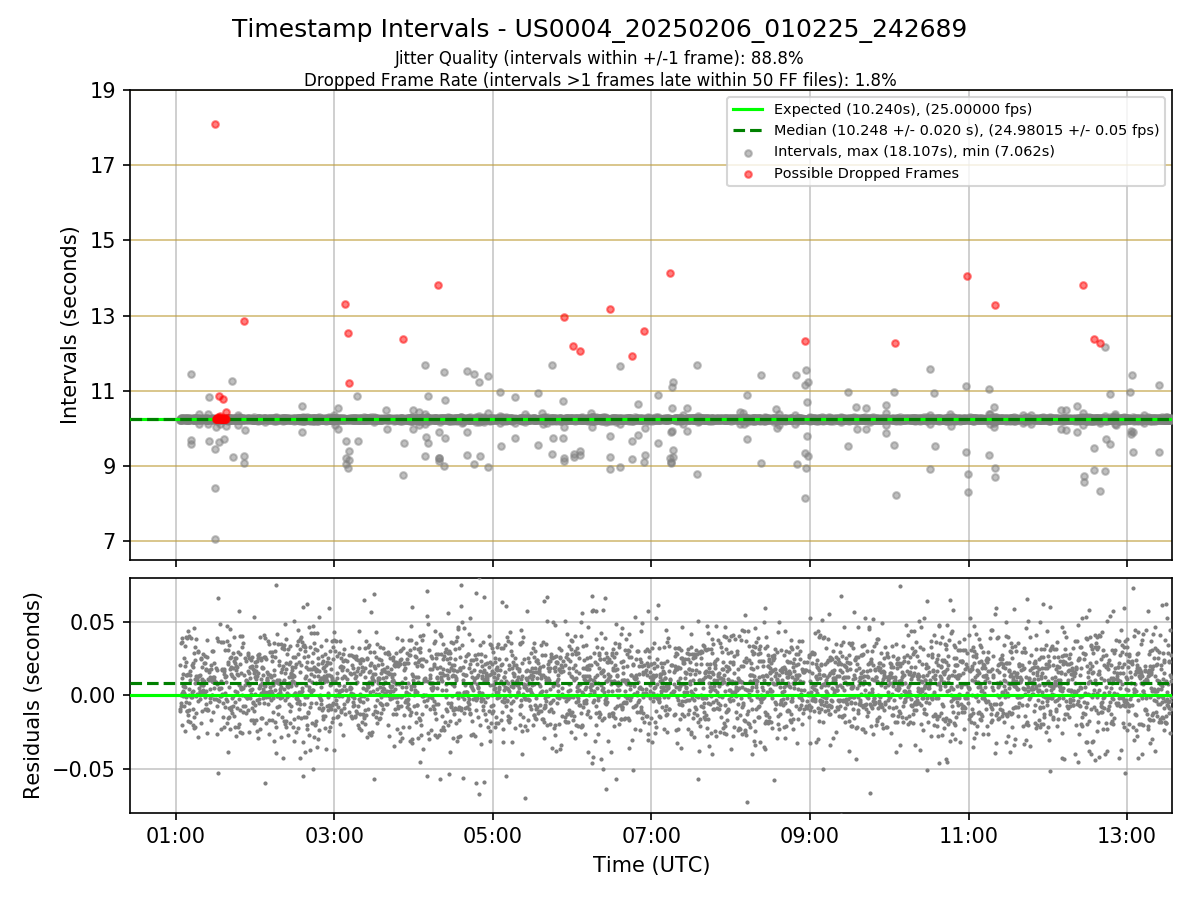
Task: Click the red point at 14 seconds on the 11:00 gridline
Action: (967, 276)
